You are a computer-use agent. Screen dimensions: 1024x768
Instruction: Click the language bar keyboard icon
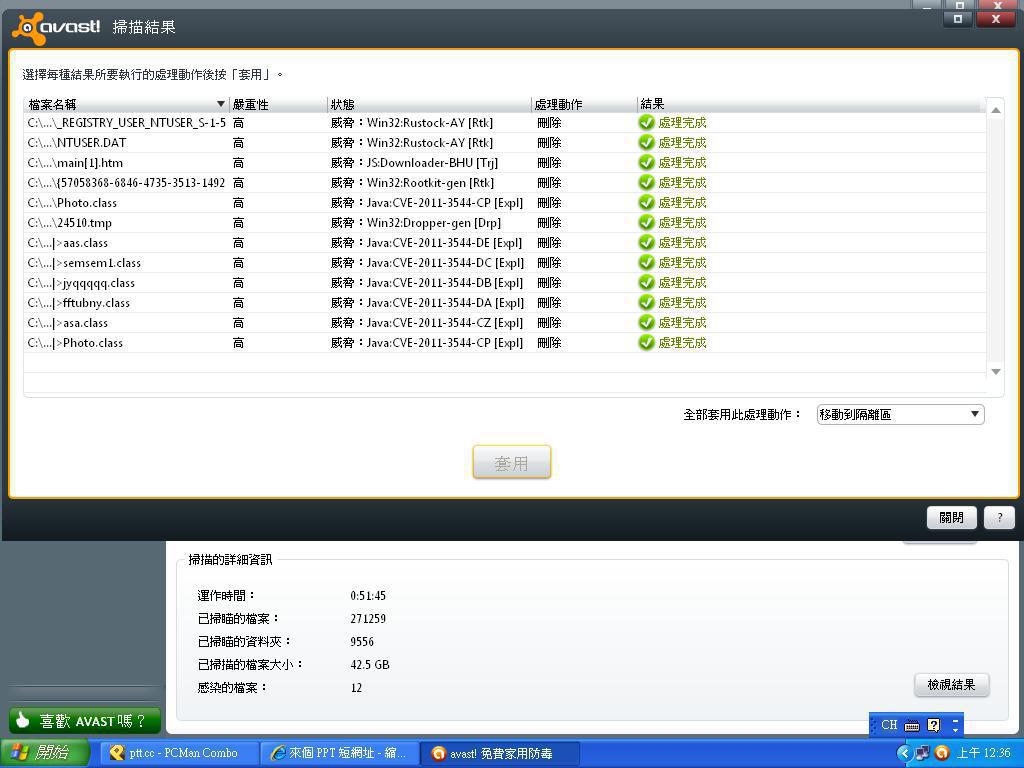912,725
